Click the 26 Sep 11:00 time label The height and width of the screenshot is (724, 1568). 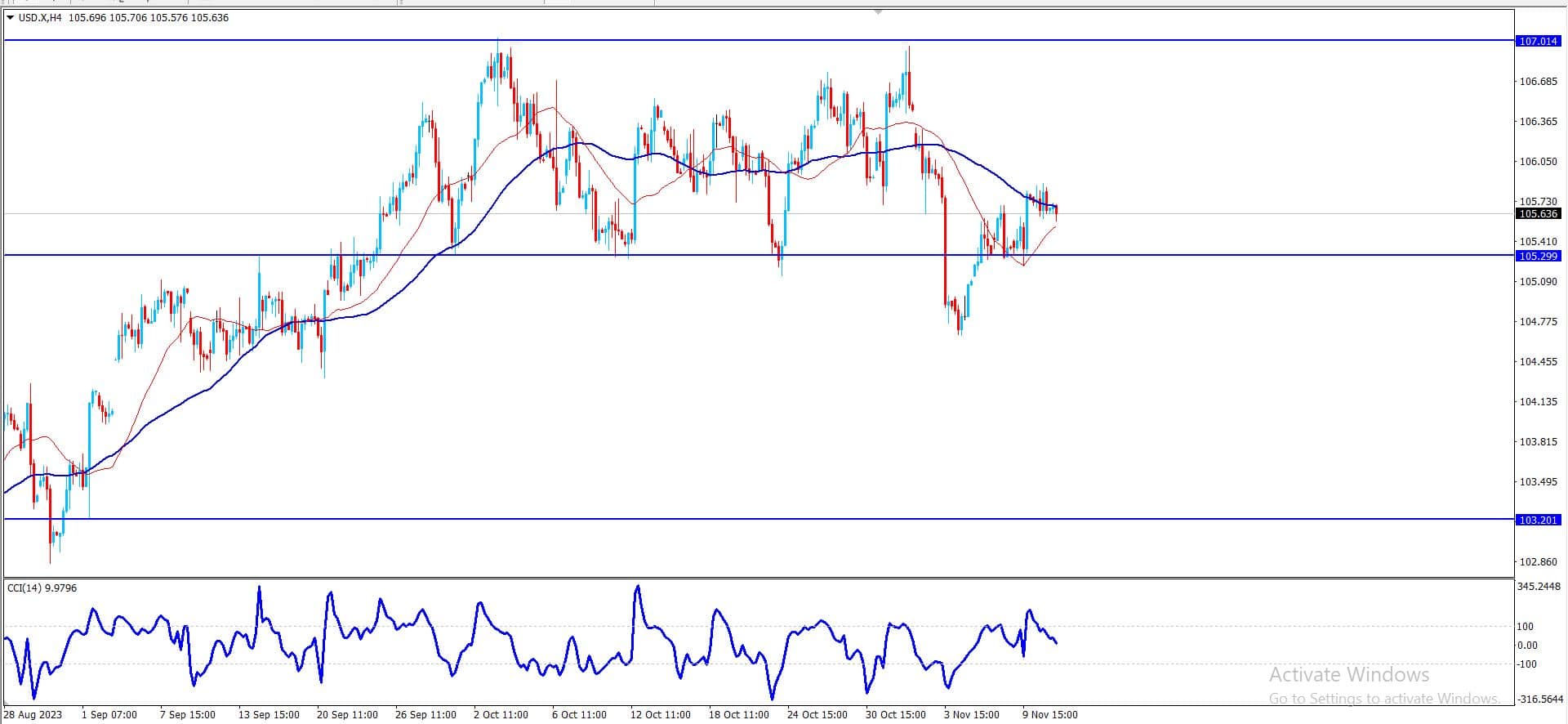425,715
